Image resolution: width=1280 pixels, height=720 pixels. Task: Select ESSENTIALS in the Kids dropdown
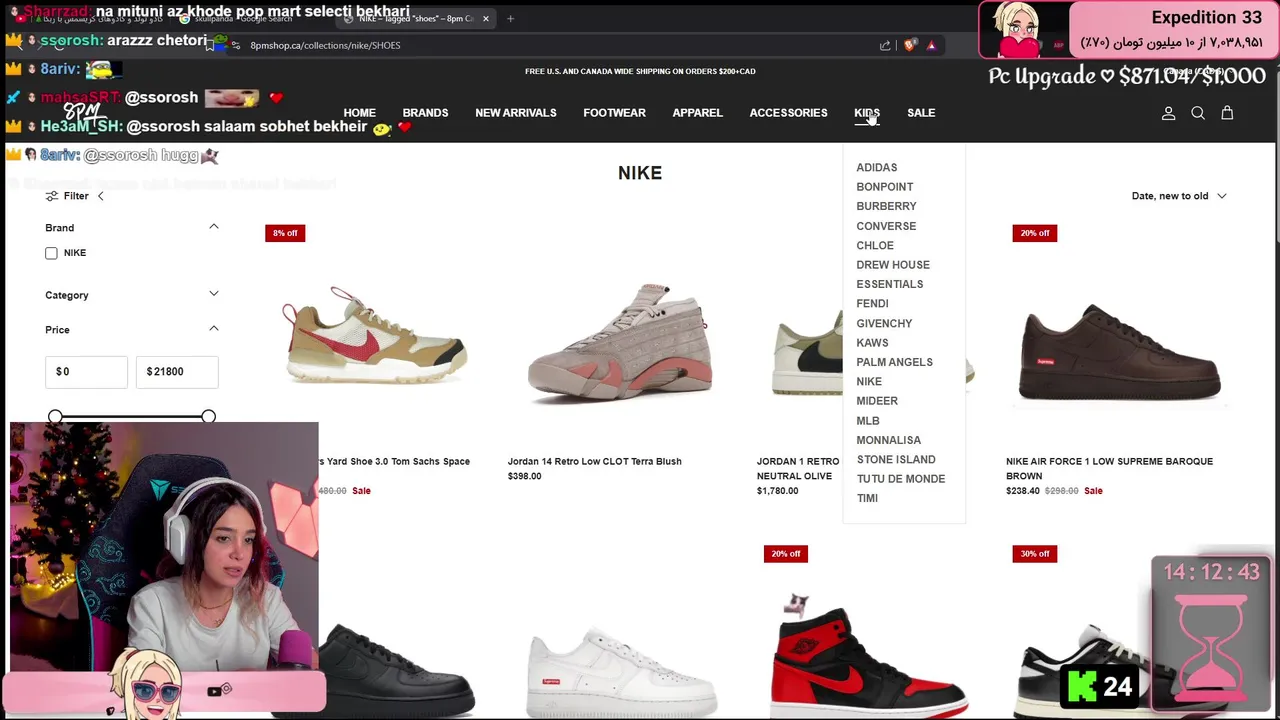pos(890,284)
